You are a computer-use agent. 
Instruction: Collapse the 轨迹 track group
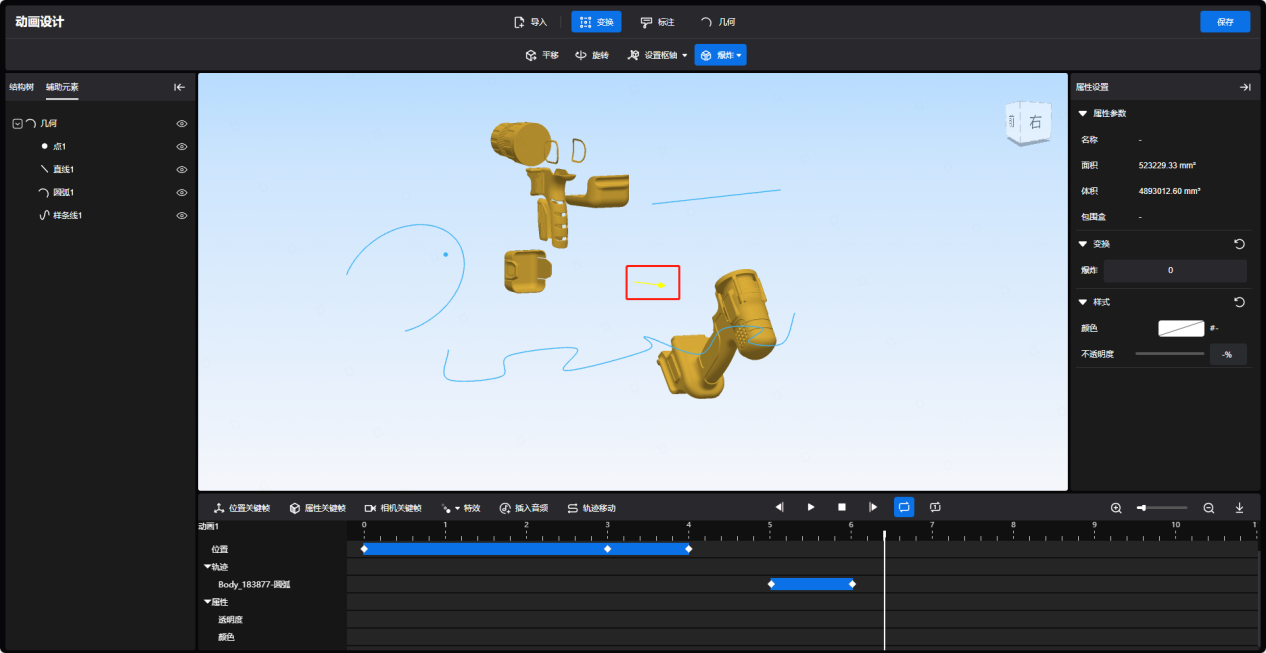pyautogui.click(x=207, y=567)
